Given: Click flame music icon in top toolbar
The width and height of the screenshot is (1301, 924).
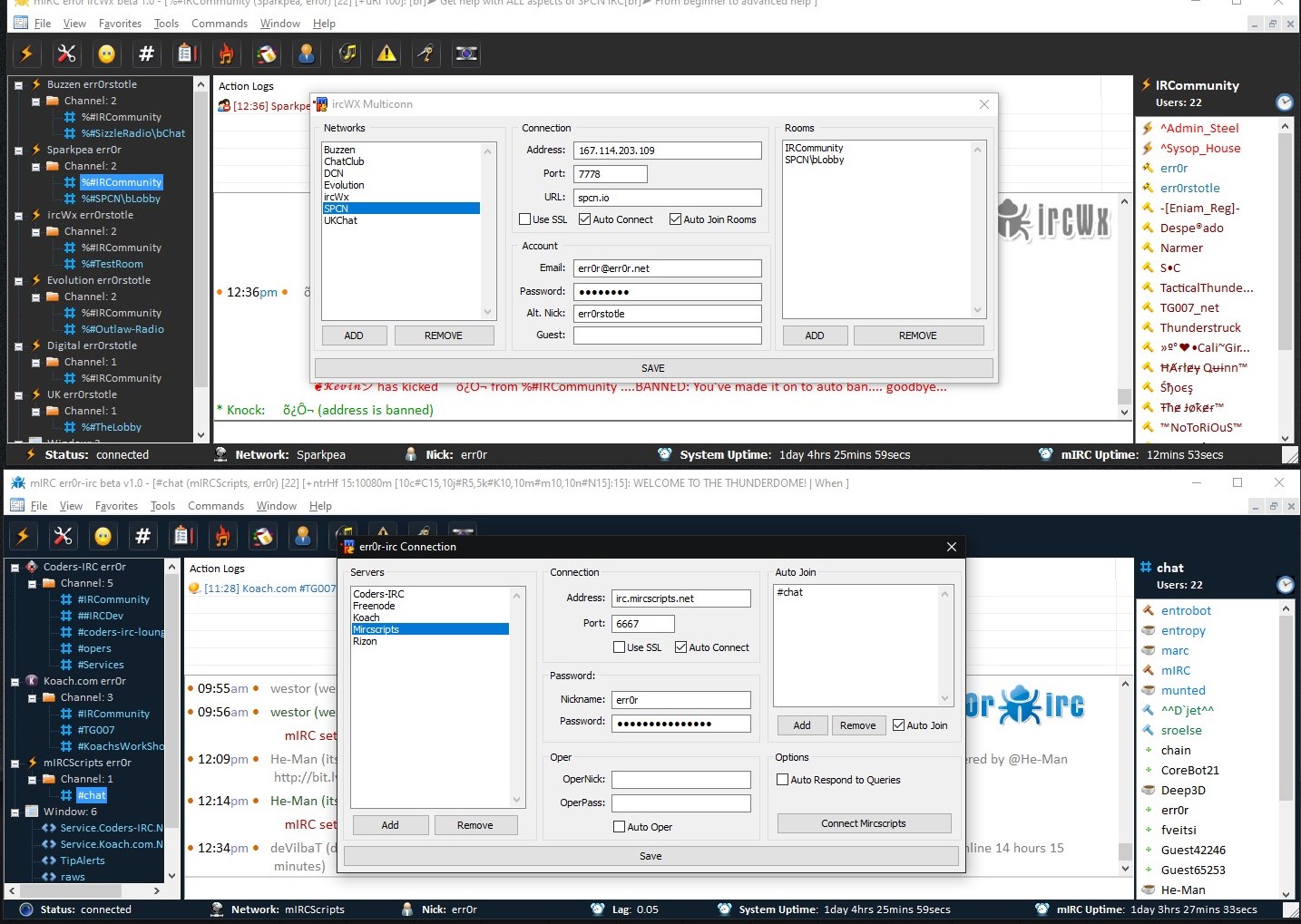Looking at the screenshot, I should point(226,54).
